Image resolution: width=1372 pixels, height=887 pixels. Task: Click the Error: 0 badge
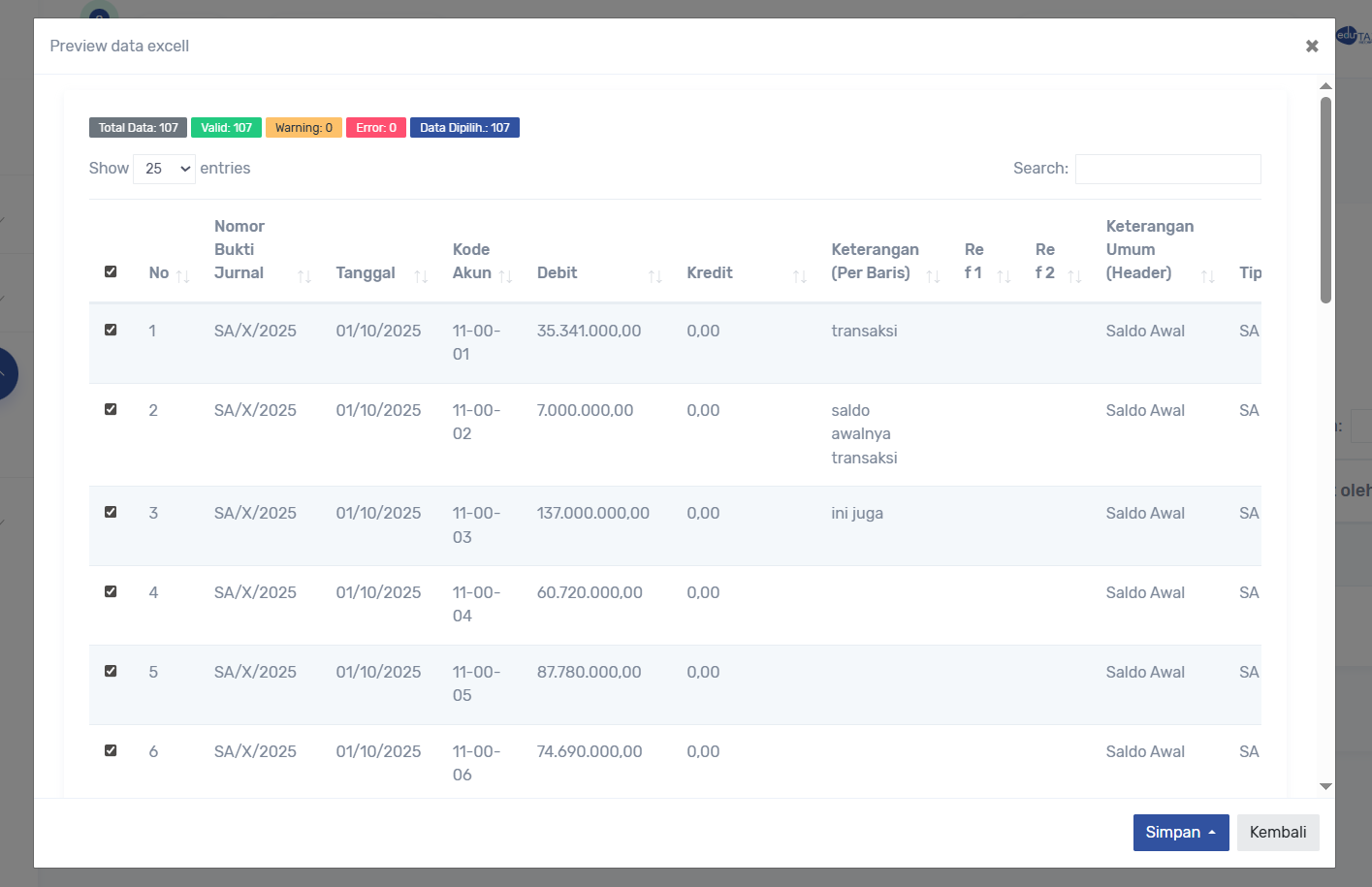coord(375,128)
